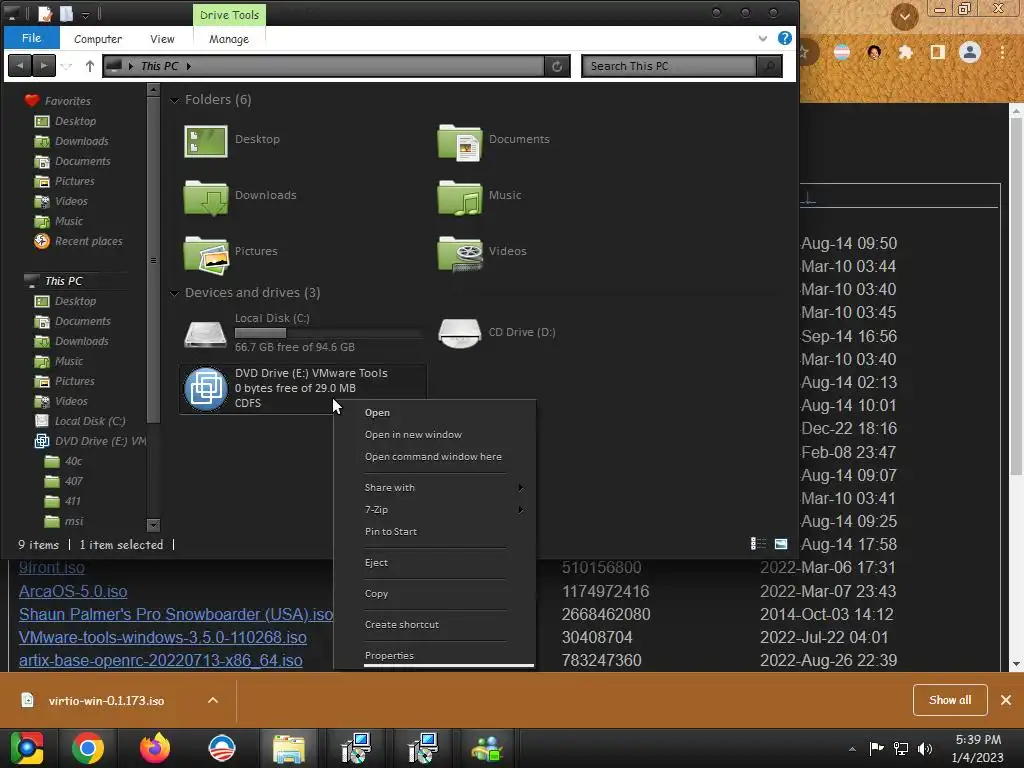This screenshot has width=1024, height=768.
Task: Open the Downloads folder in the Folders group
Action: [206, 198]
